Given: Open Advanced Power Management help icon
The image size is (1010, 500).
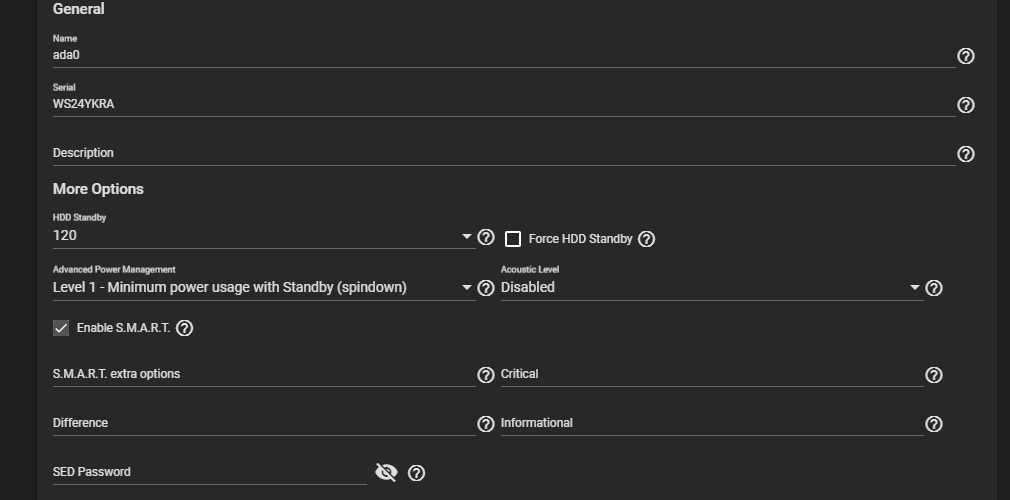Looking at the screenshot, I should 486,288.
